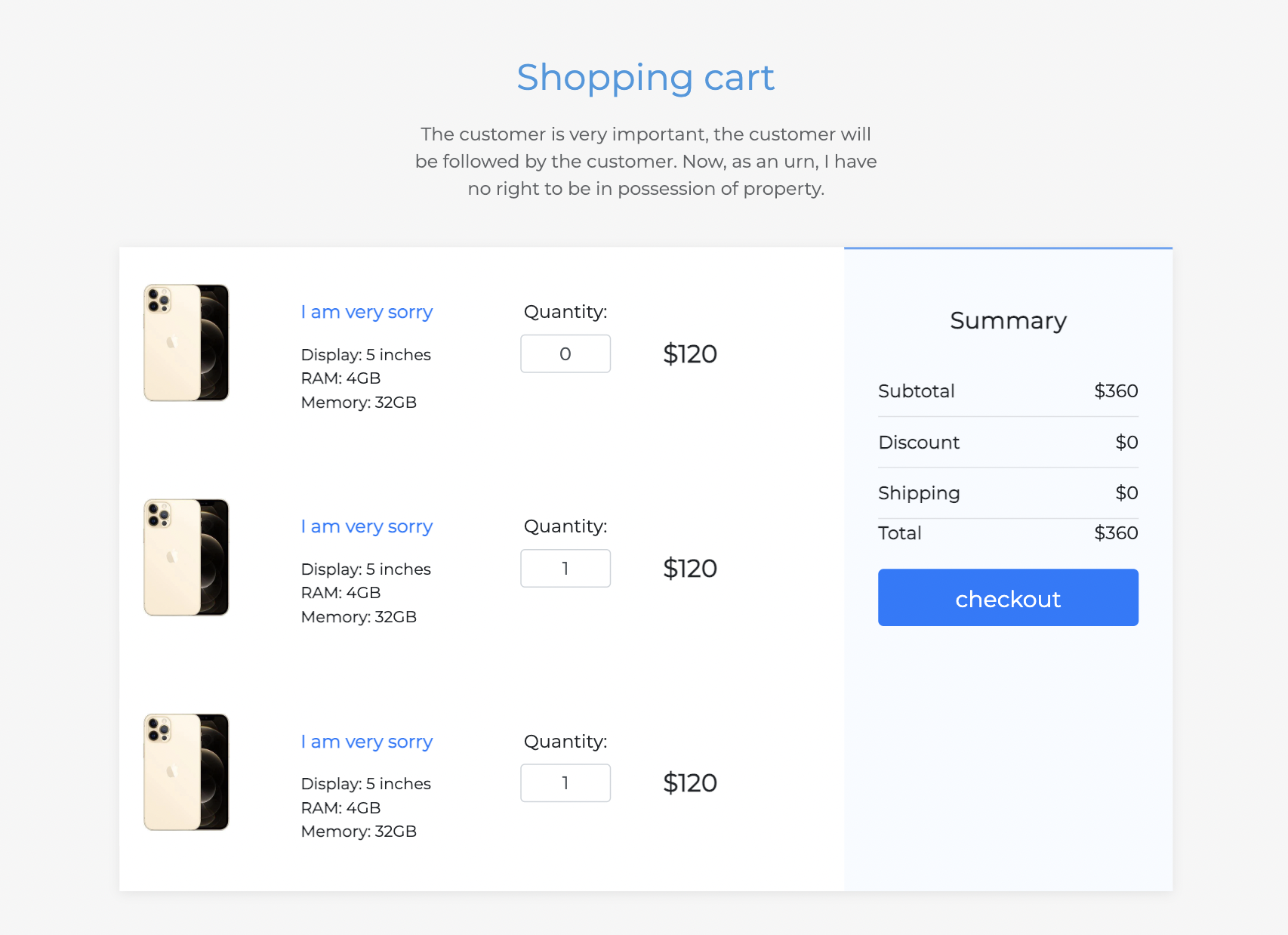This screenshot has width=1288, height=935.
Task: Click the third item's Memory: 32GB spec
Action: (359, 832)
